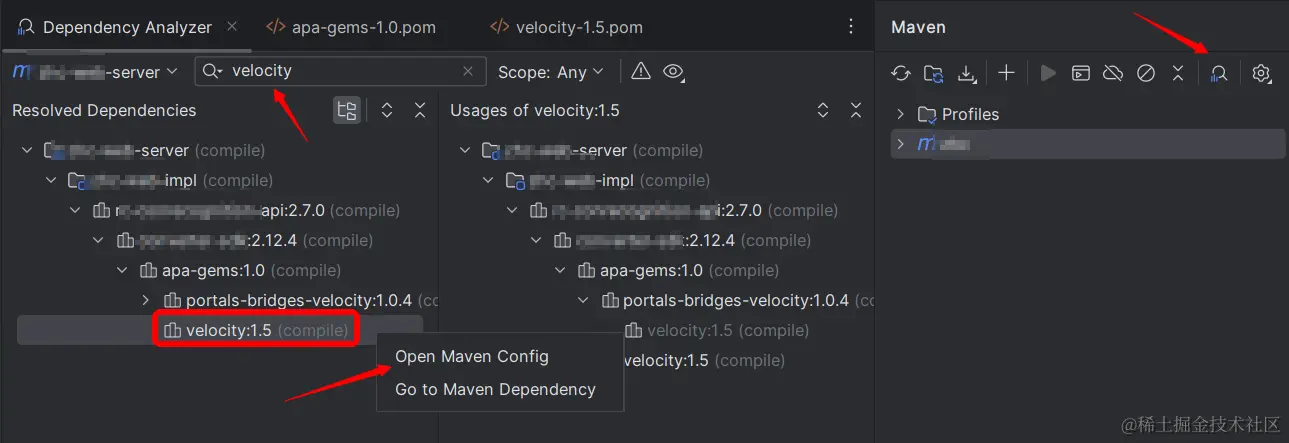This screenshot has width=1289, height=443.
Task: Toggle Maven Offline Mode icon
Action: click(x=1112, y=73)
